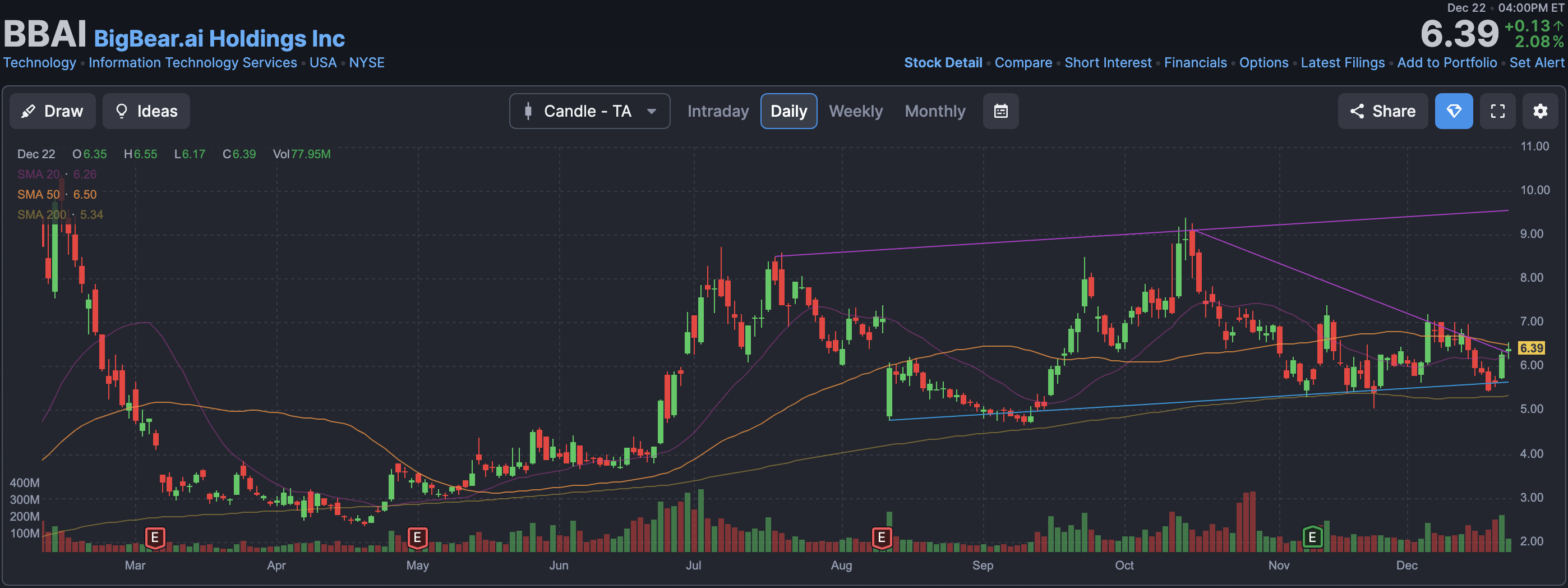Open the Stock Detail link

[x=943, y=63]
